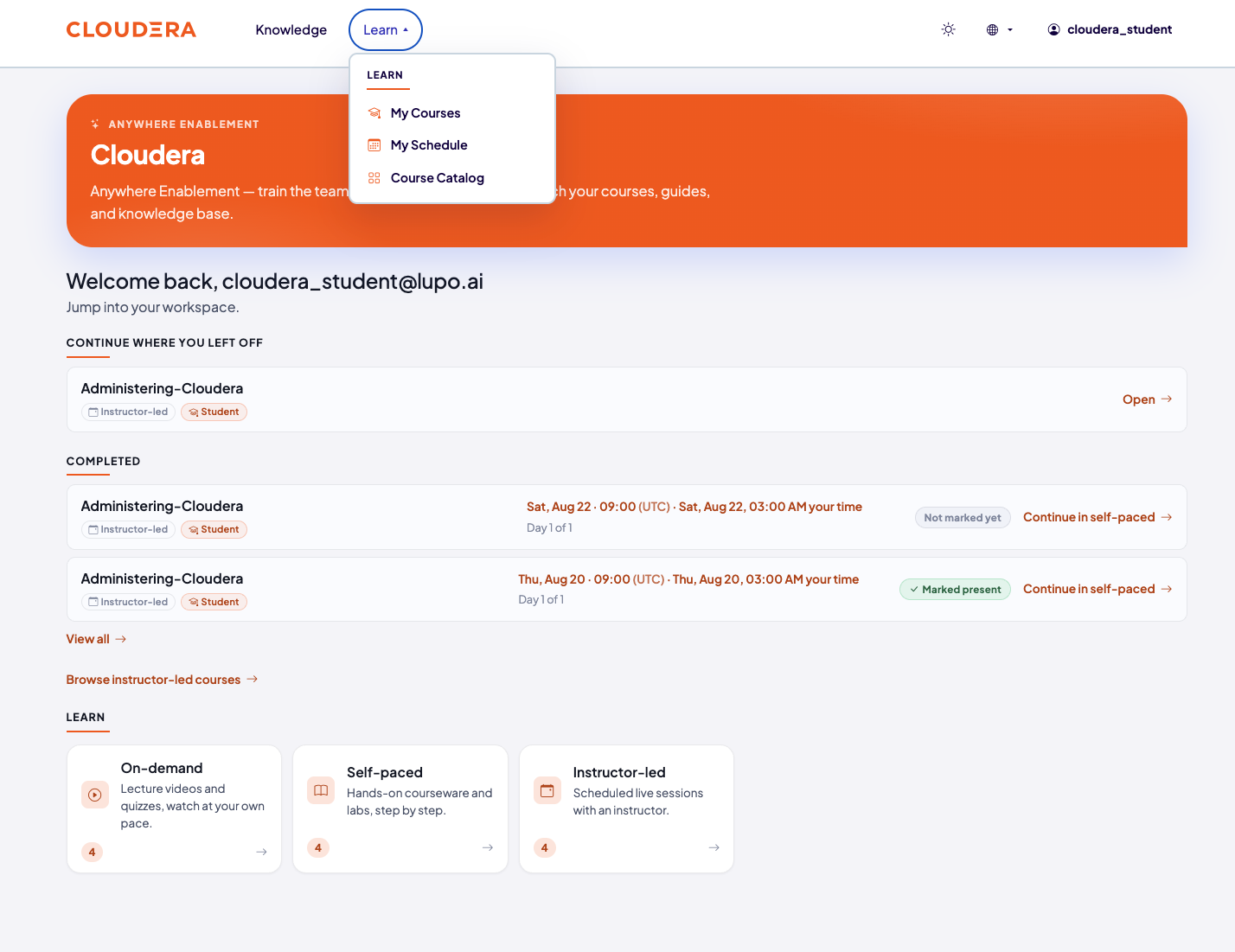
Task: Click the My Courses graduation cap icon
Action: (x=374, y=113)
